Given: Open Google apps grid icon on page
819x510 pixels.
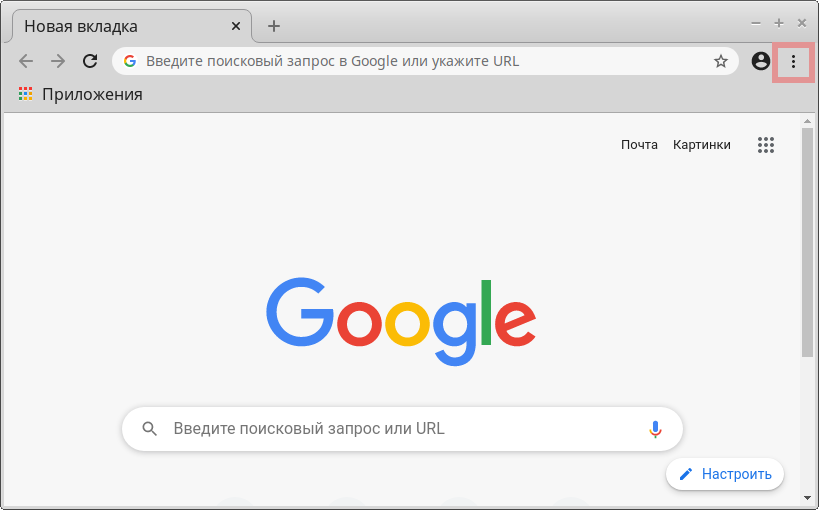Looking at the screenshot, I should pos(766,145).
